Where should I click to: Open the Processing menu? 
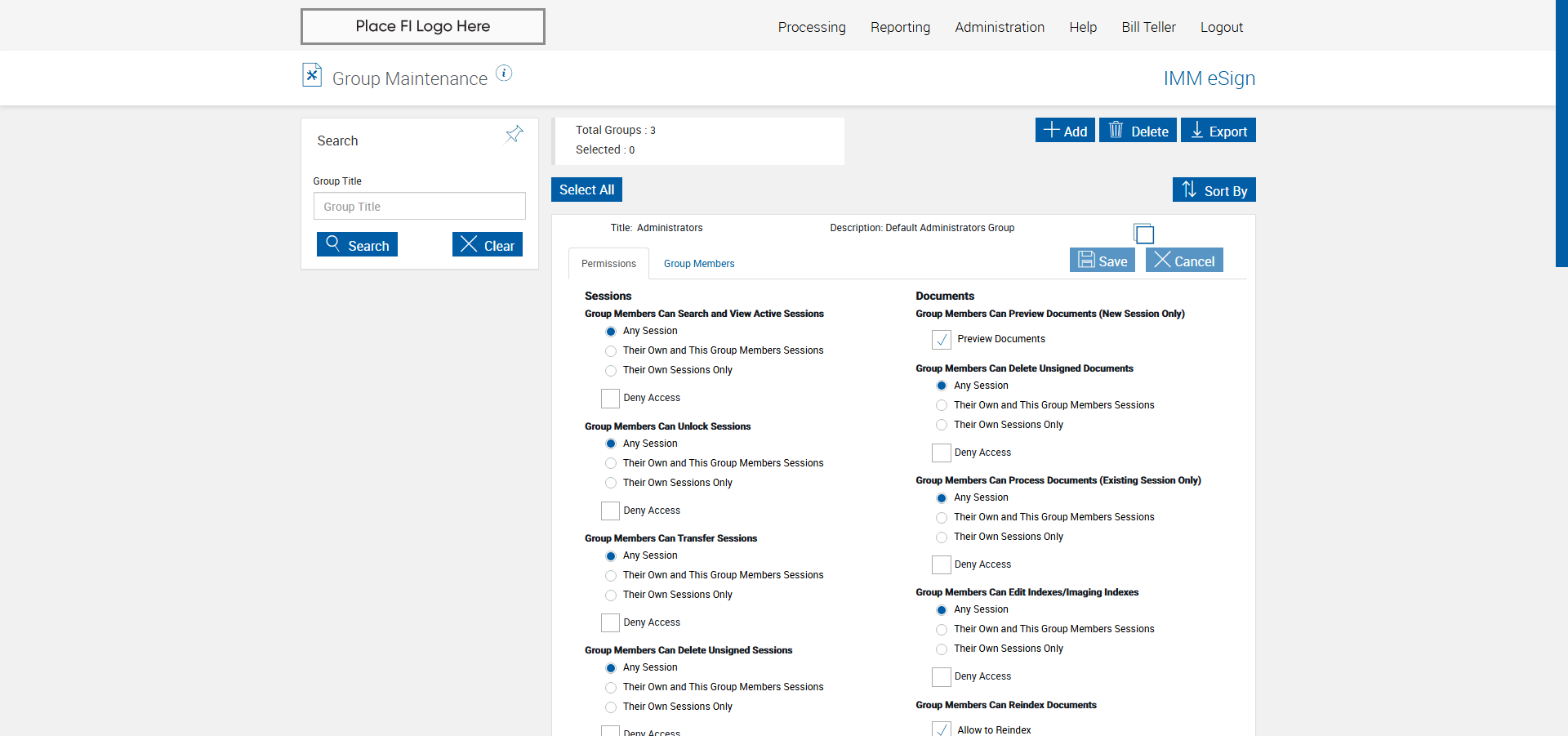pos(812,27)
